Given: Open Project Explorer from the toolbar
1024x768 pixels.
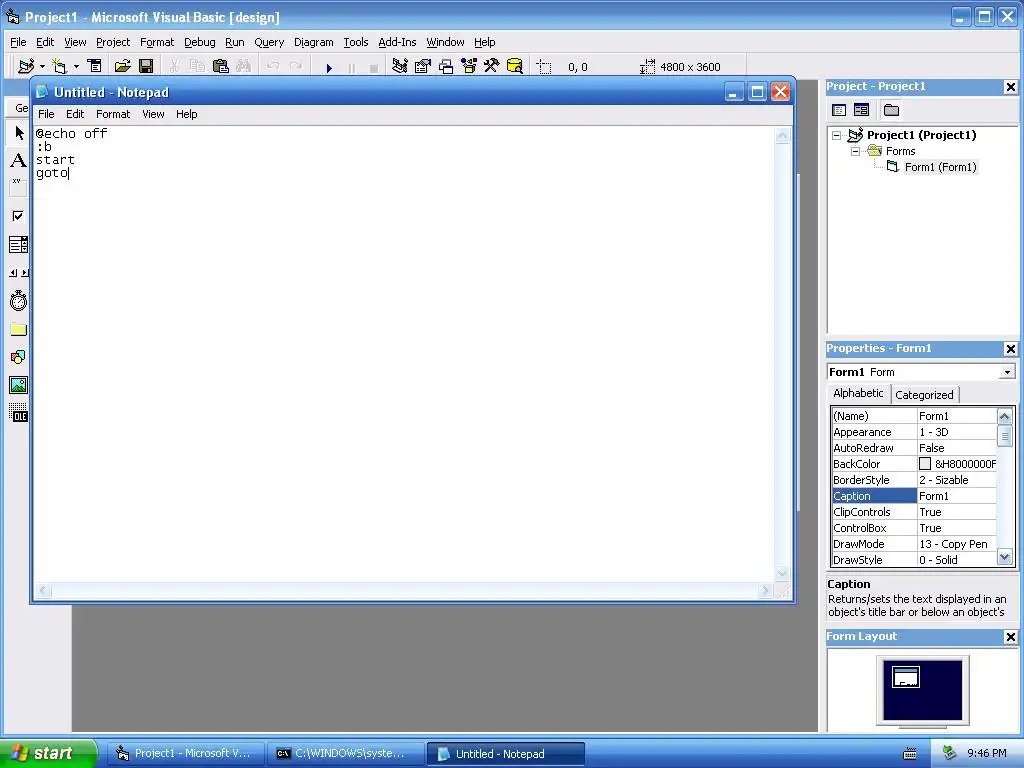Looking at the screenshot, I should [400, 67].
